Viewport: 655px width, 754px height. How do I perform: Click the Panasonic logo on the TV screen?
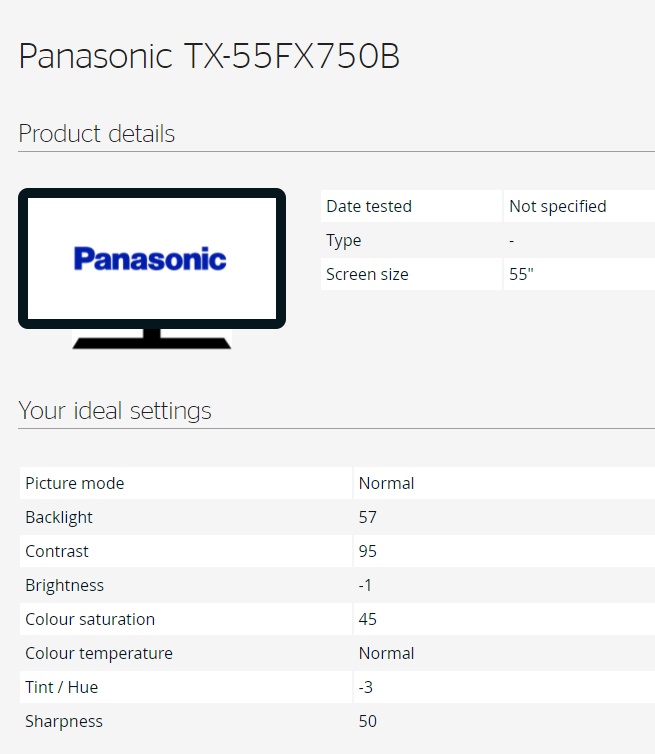[150, 259]
